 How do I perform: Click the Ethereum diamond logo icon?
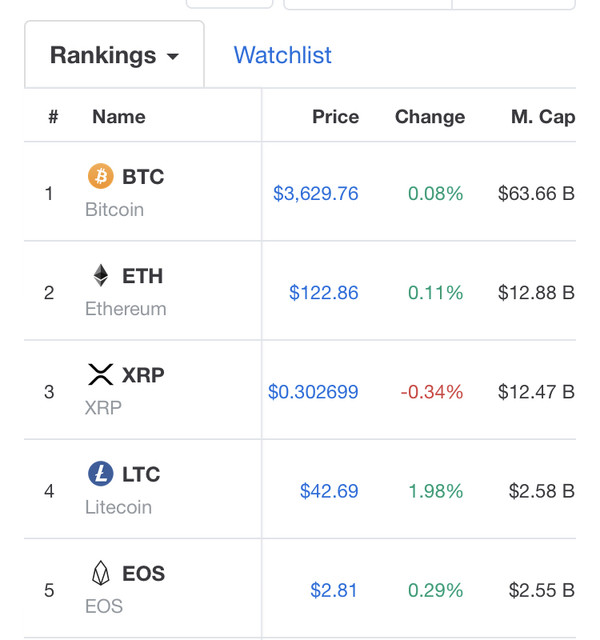click(x=101, y=276)
